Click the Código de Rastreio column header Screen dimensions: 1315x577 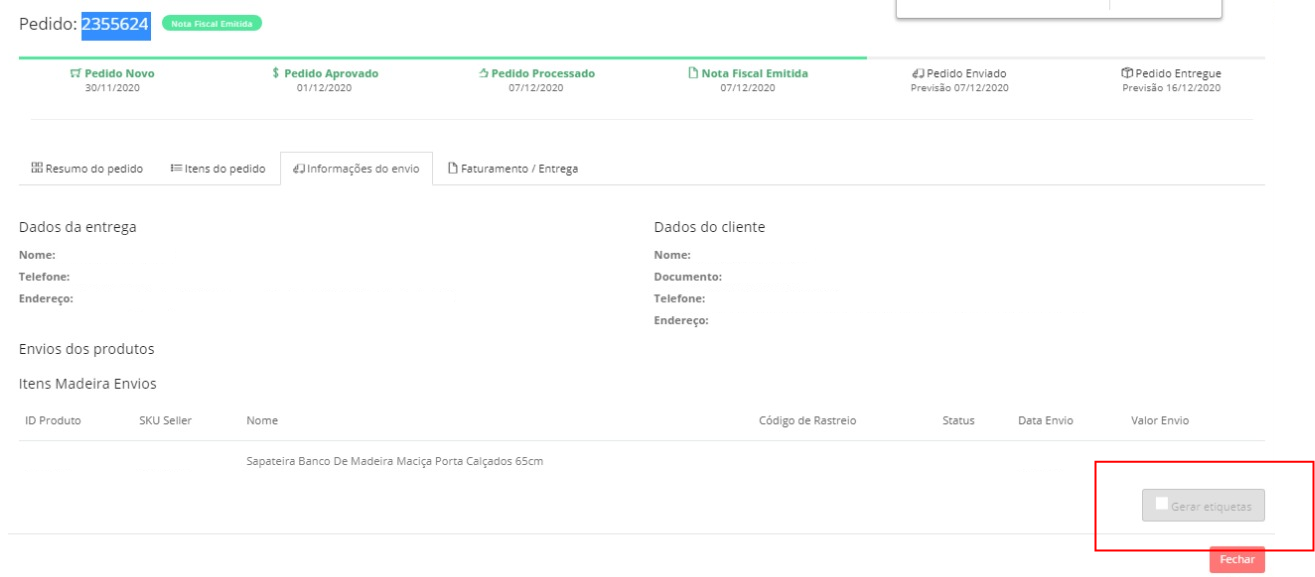click(807, 421)
